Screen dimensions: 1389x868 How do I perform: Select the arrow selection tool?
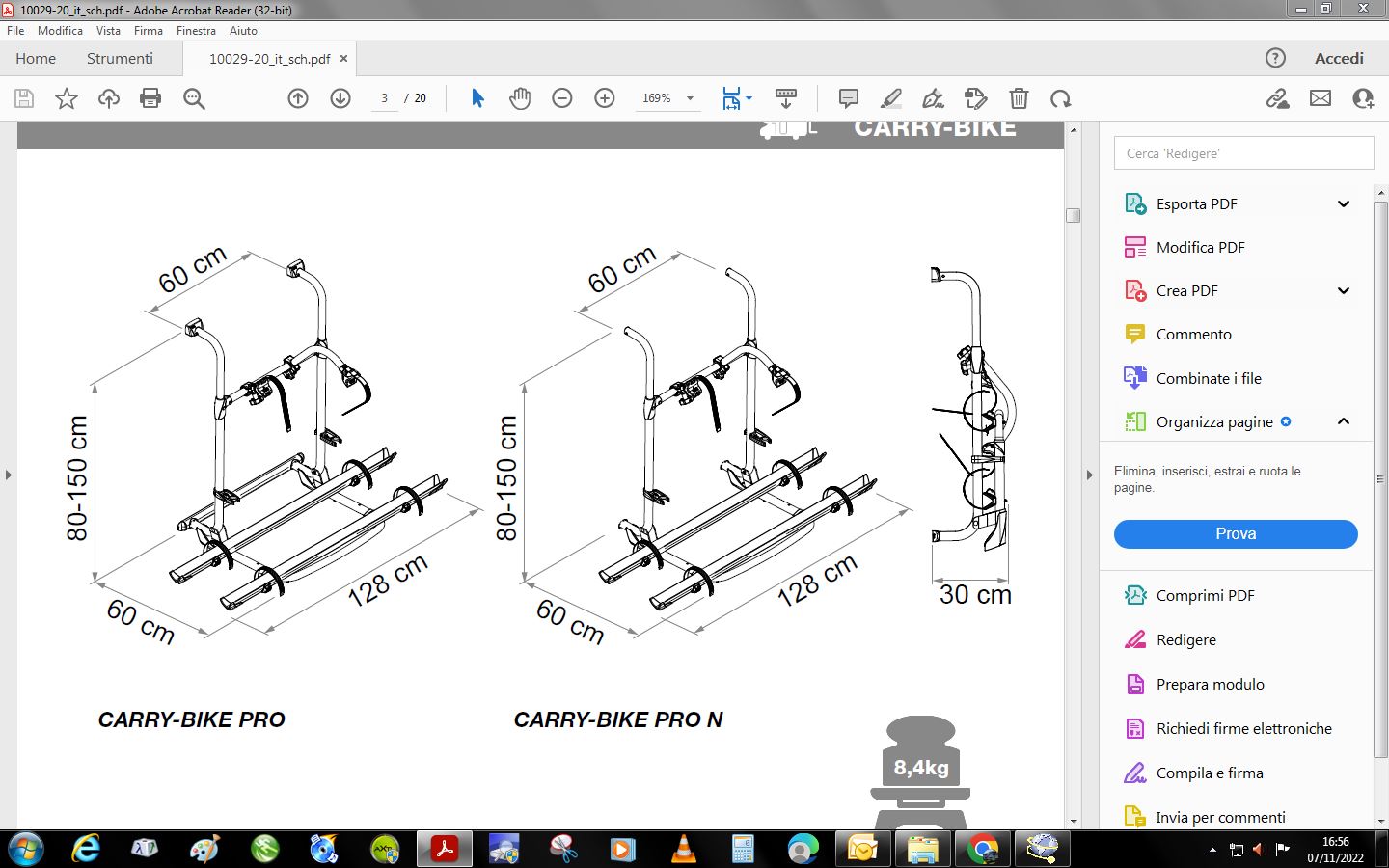tap(477, 98)
